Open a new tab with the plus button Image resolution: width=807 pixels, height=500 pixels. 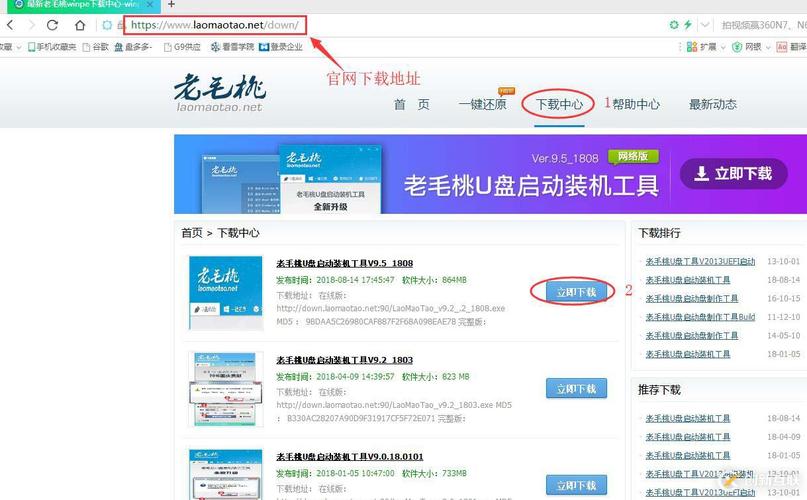[171, 5]
